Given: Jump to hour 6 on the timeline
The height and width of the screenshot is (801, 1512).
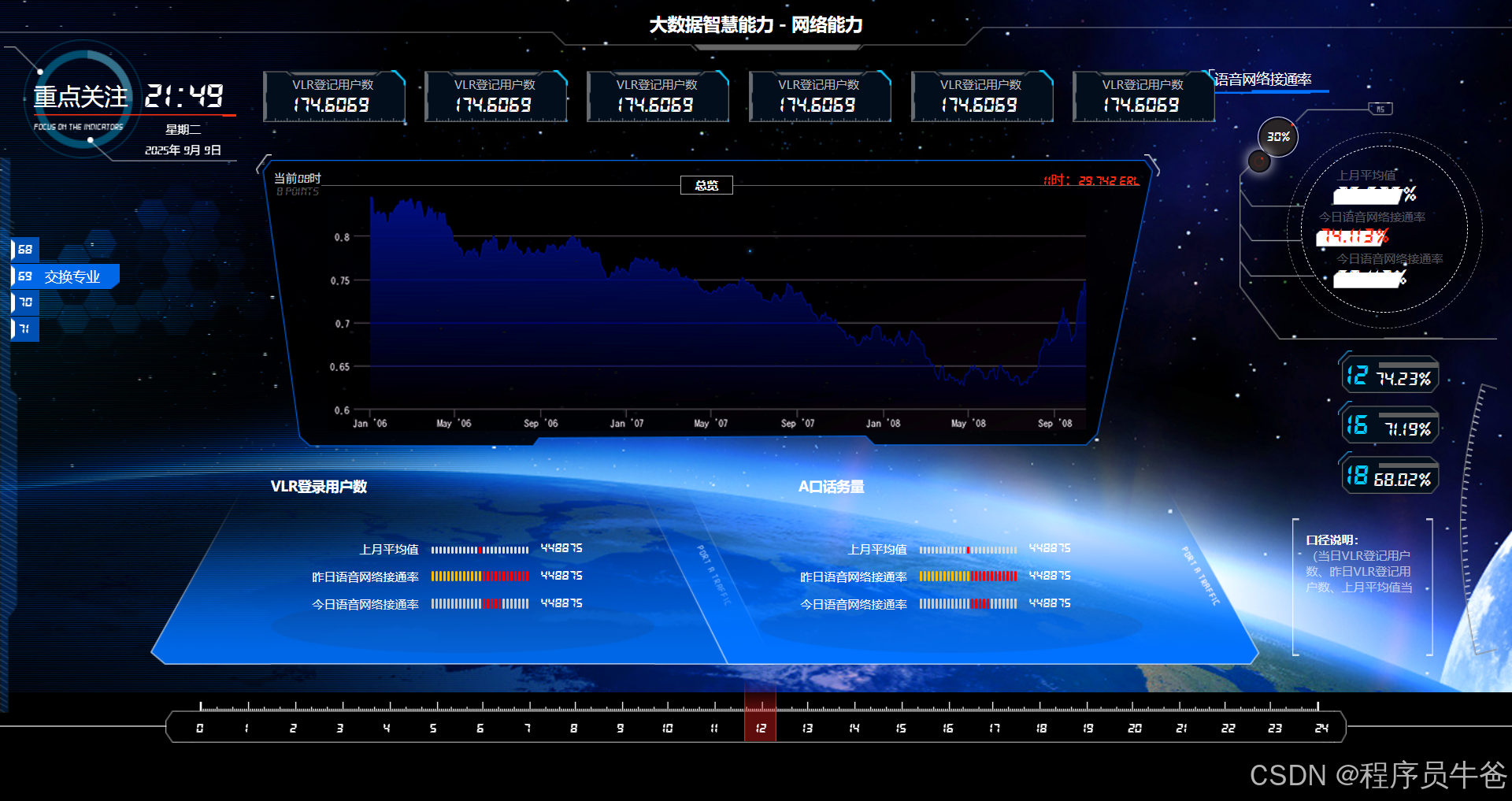Looking at the screenshot, I should coord(480,729).
